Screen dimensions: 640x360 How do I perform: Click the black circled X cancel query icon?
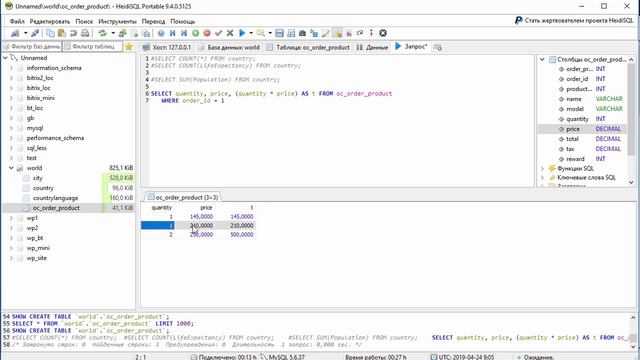coord(383,33)
